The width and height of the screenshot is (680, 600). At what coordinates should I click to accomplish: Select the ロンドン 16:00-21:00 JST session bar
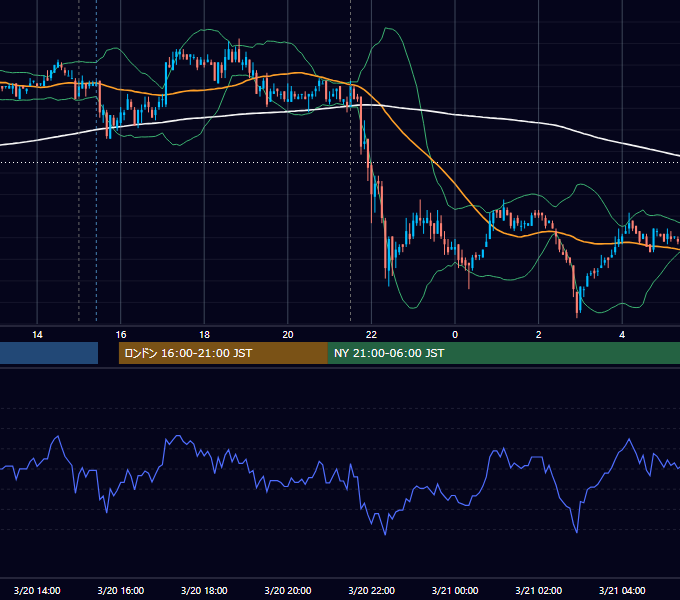(x=223, y=353)
